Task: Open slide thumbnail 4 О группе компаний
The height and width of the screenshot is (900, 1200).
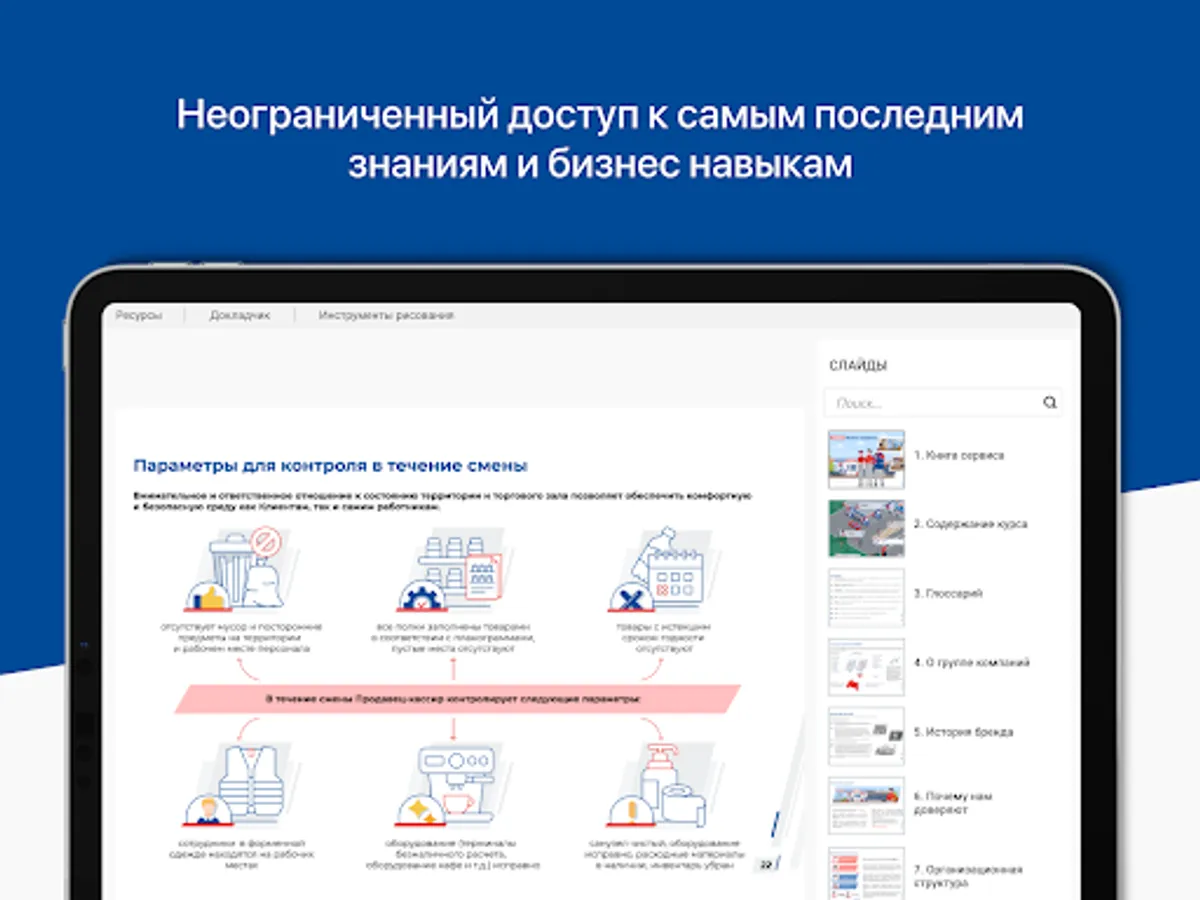Action: coord(866,667)
